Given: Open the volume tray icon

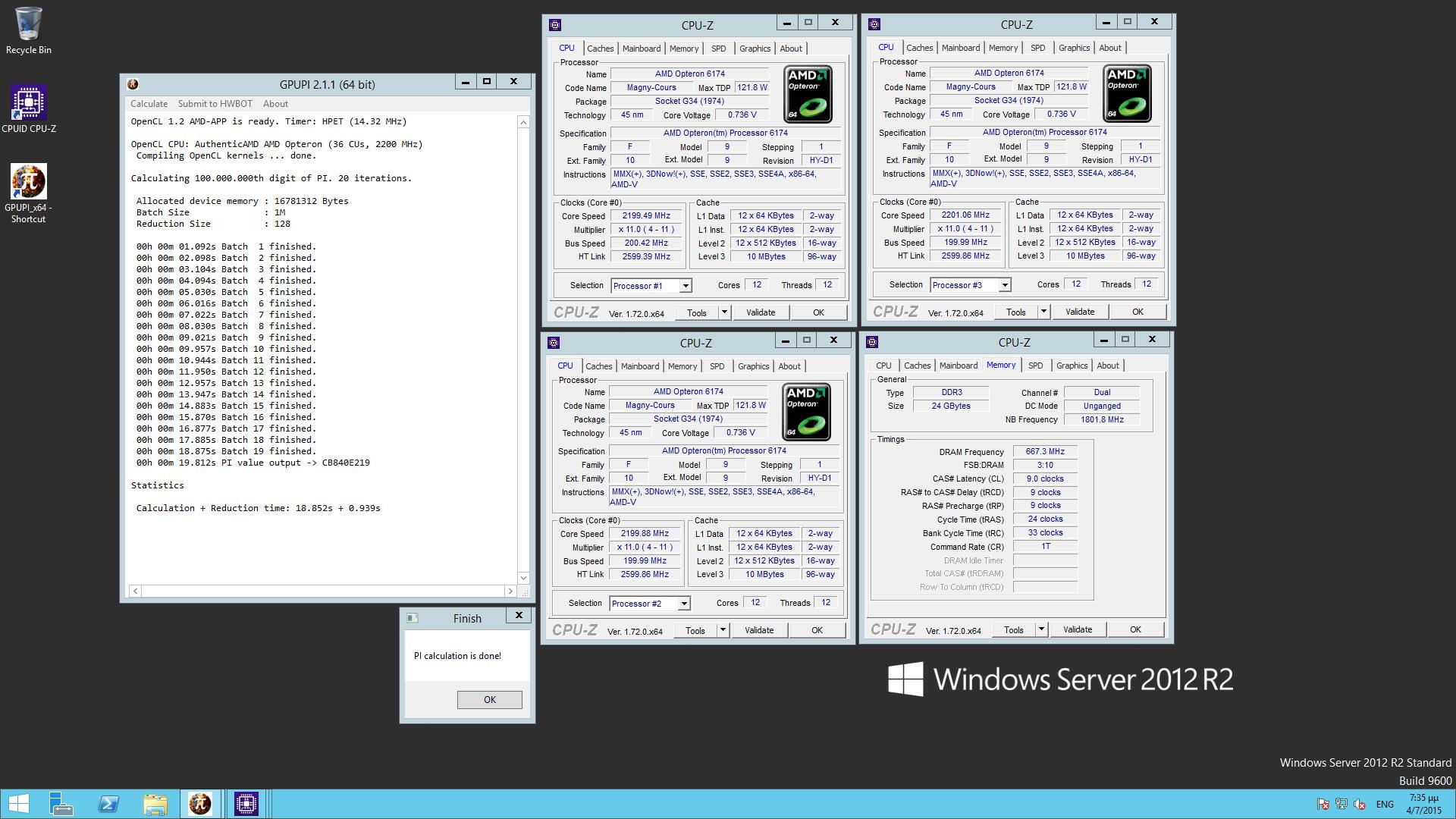Looking at the screenshot, I should pos(1360,805).
